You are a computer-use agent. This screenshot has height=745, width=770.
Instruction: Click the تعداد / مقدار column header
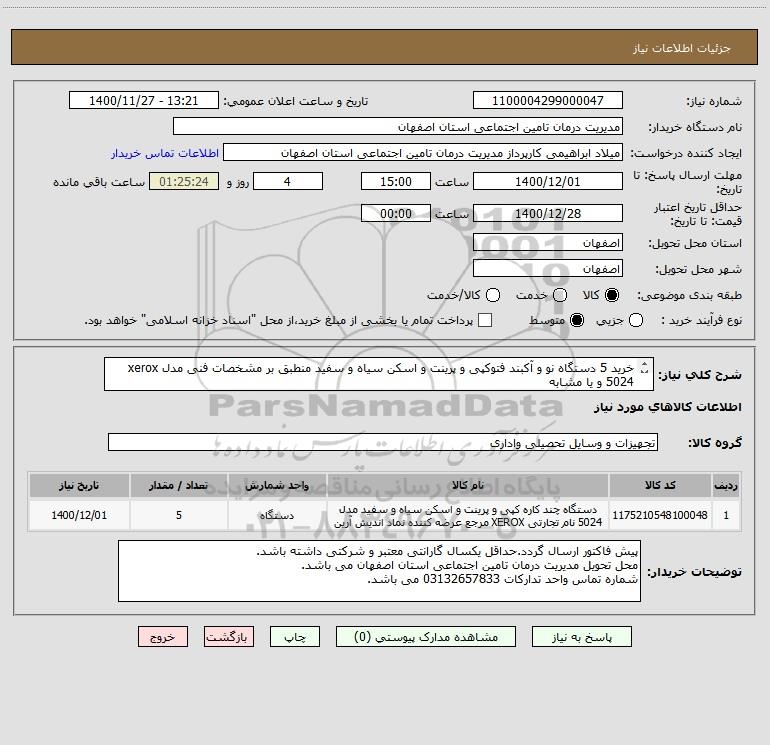pos(179,485)
